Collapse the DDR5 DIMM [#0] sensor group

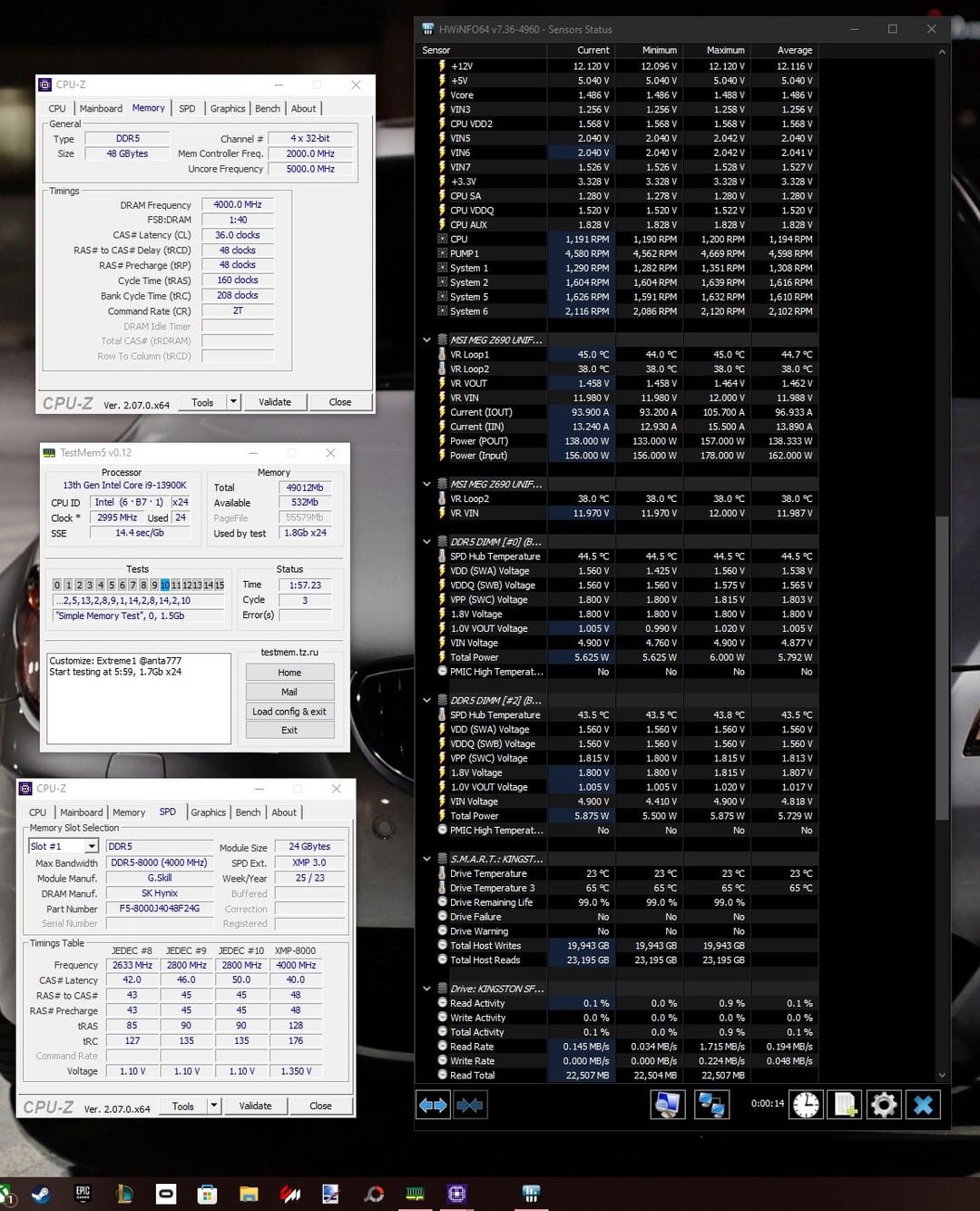(426, 542)
